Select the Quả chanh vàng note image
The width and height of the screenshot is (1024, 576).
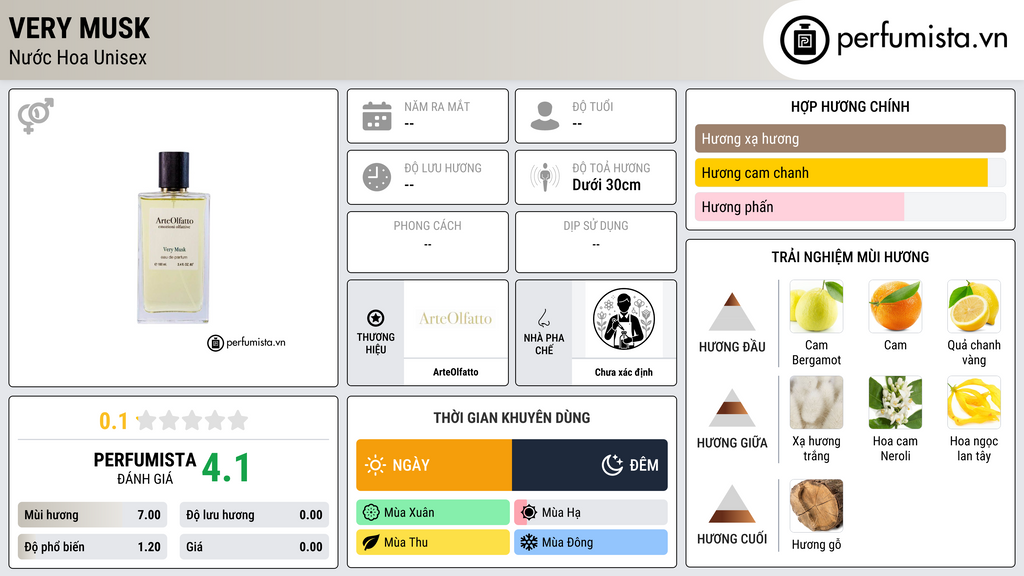point(974,306)
